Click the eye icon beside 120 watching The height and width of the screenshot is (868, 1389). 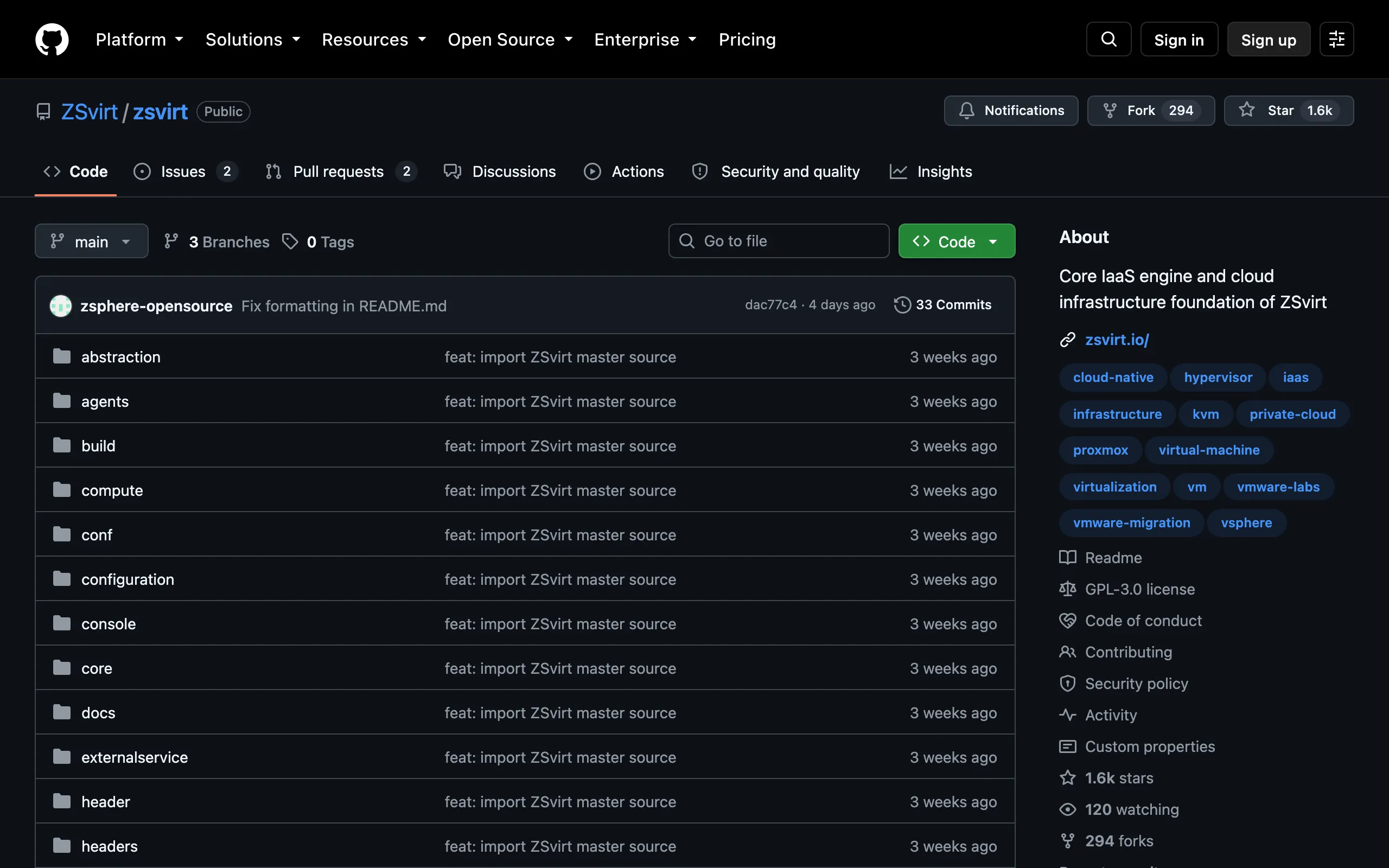(1067, 809)
